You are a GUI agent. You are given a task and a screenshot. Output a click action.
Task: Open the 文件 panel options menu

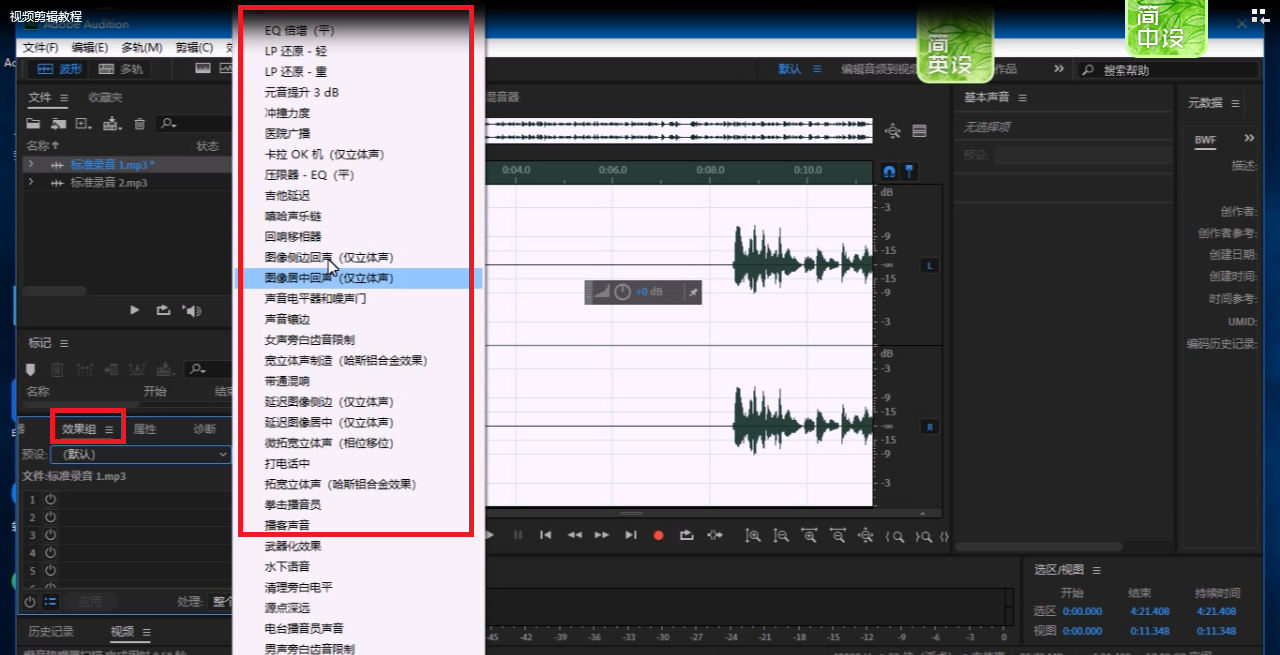point(63,97)
